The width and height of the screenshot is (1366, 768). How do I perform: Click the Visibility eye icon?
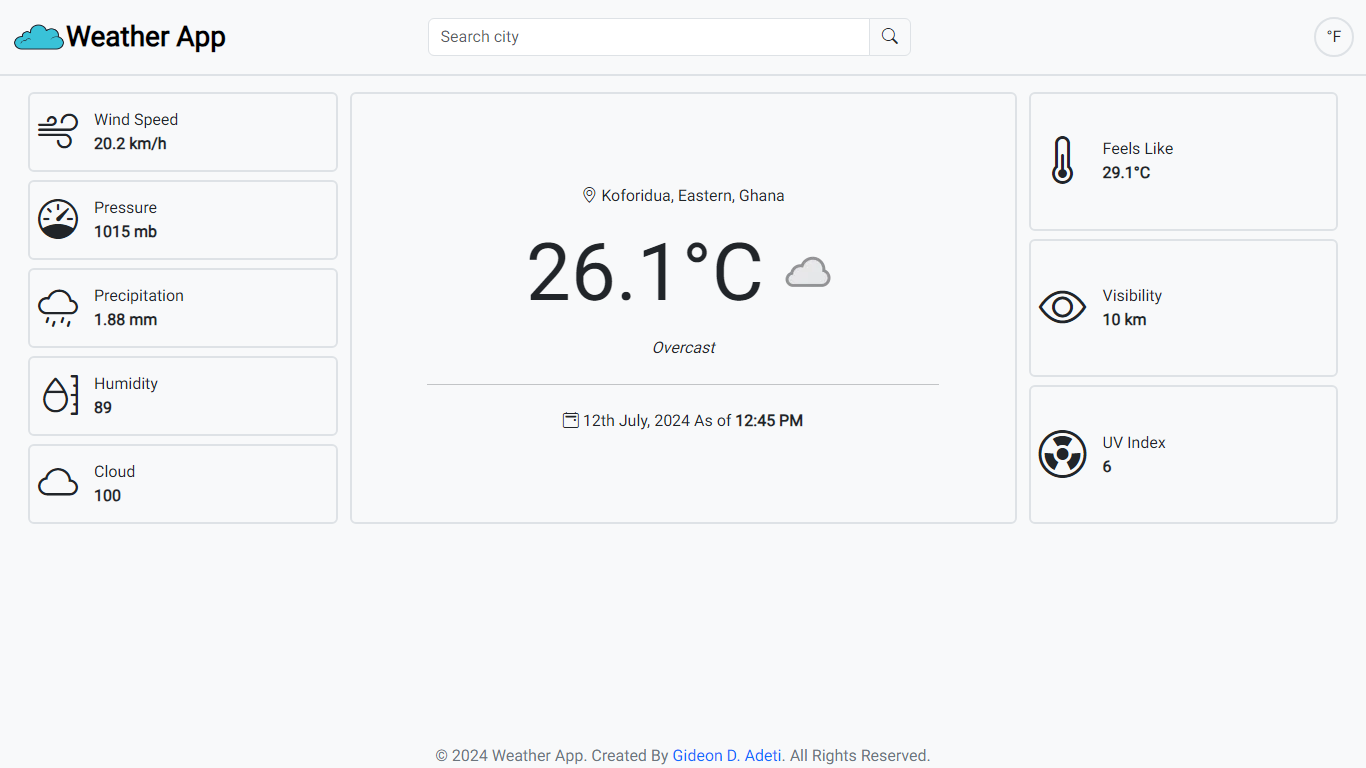tap(1062, 307)
